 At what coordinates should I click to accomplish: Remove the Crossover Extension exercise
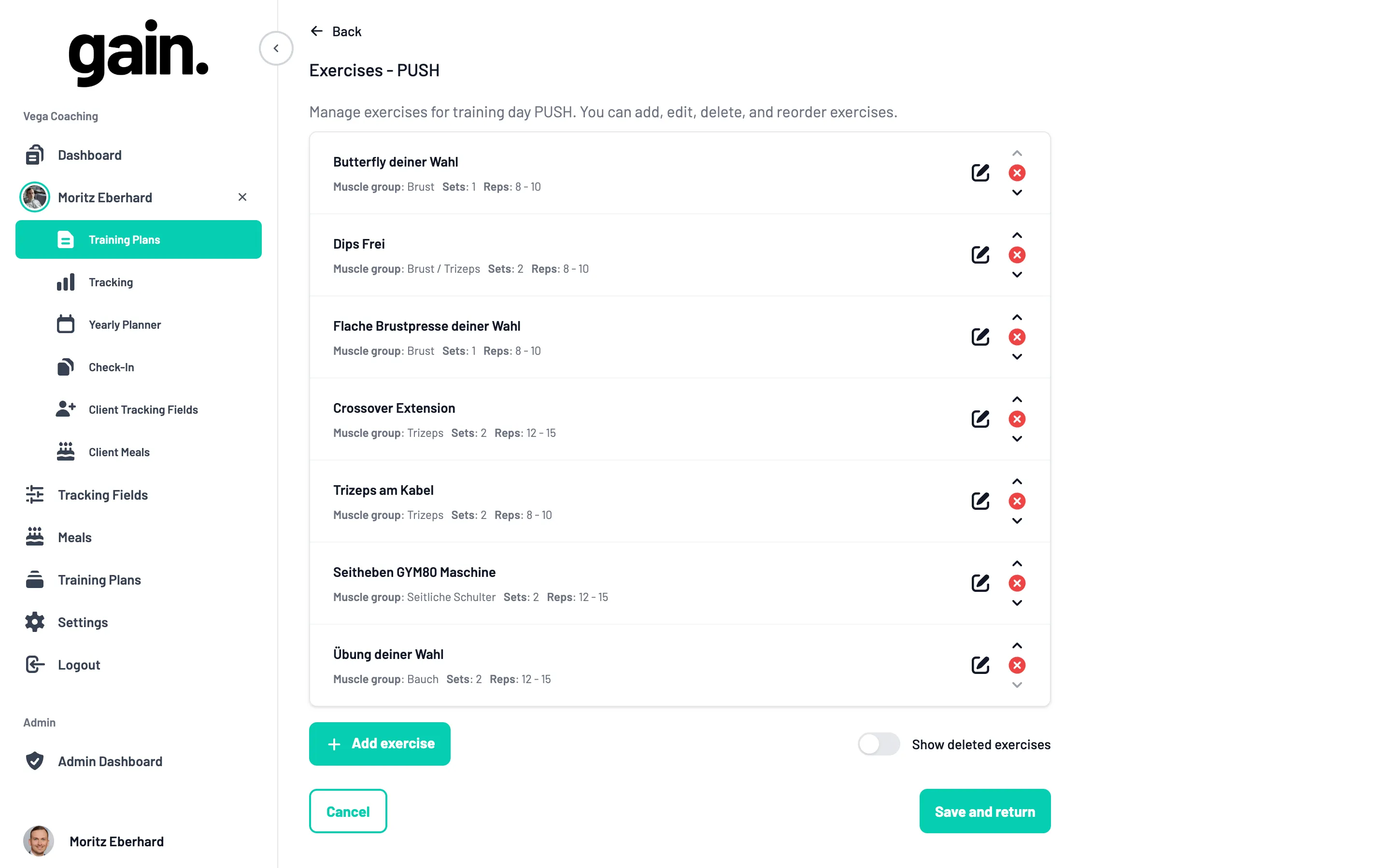(1017, 419)
